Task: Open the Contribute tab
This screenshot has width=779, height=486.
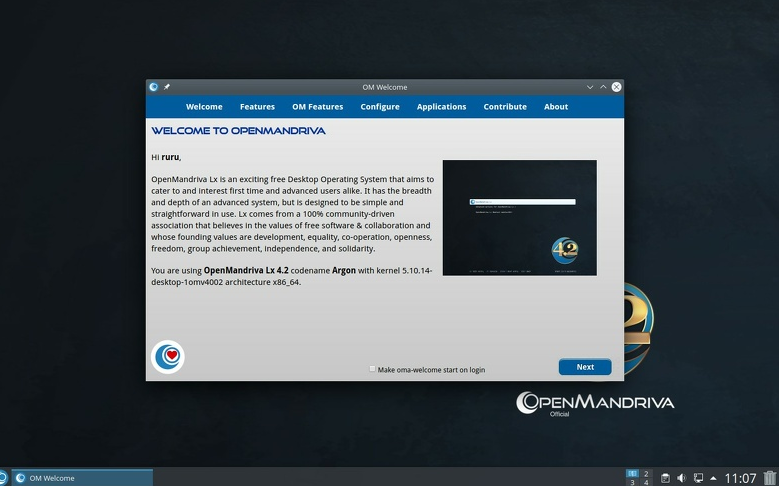Action: (x=505, y=106)
